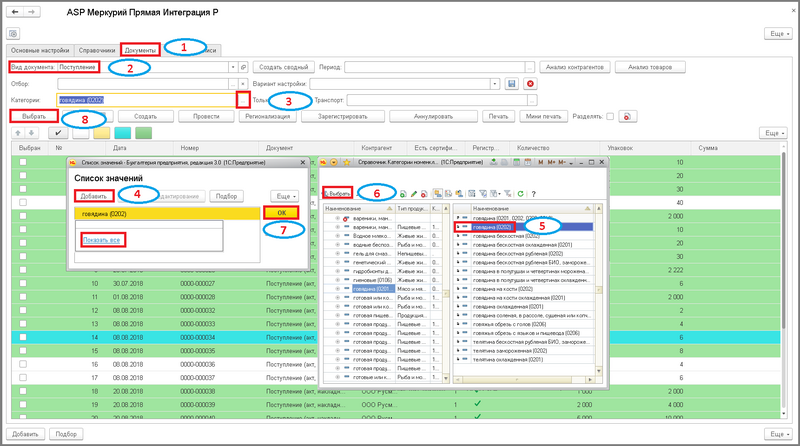Click the yellow color filter swatch
The height and width of the screenshot is (446, 800).
pos(102,133)
